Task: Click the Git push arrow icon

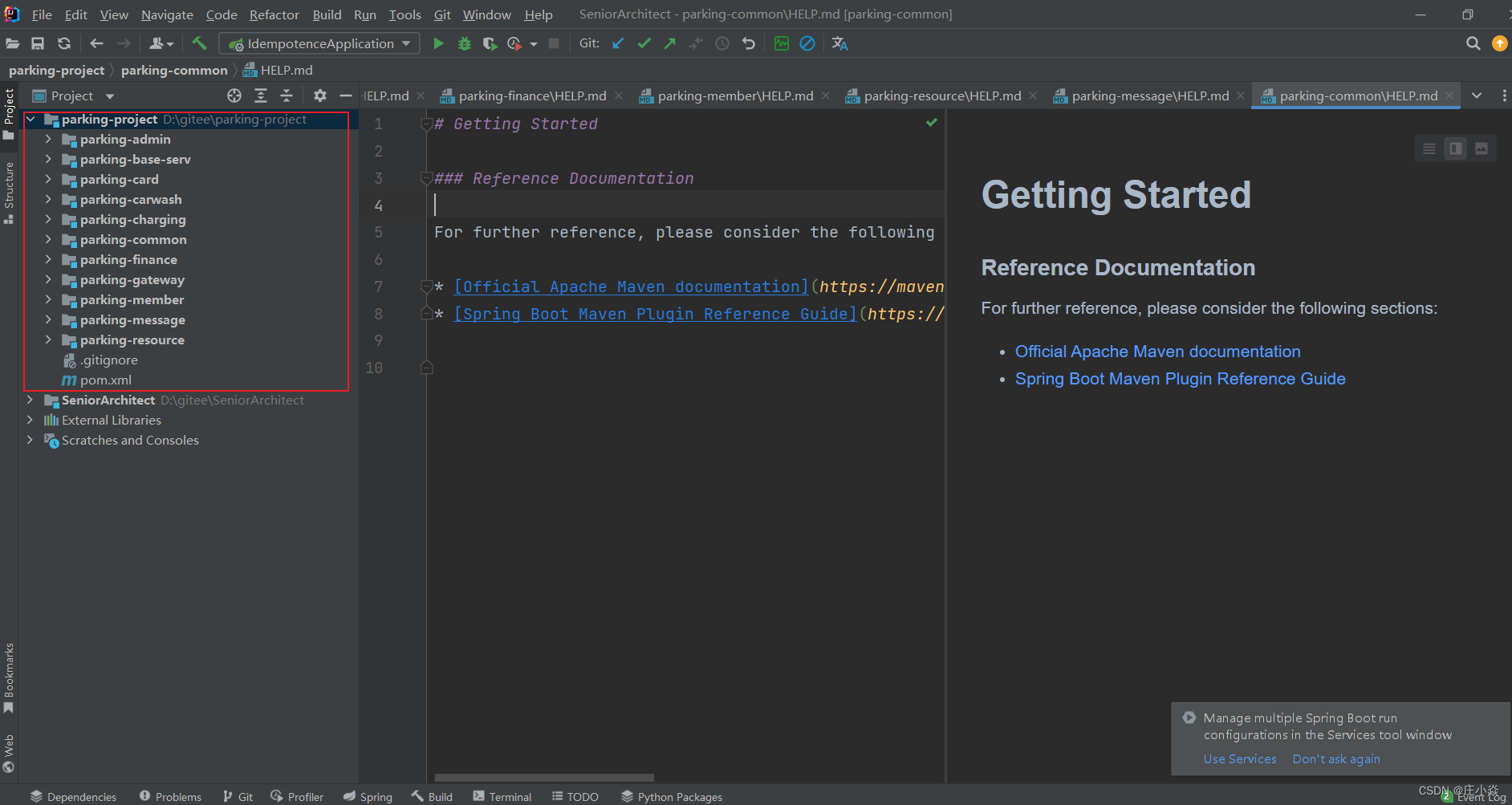Action: [x=669, y=43]
